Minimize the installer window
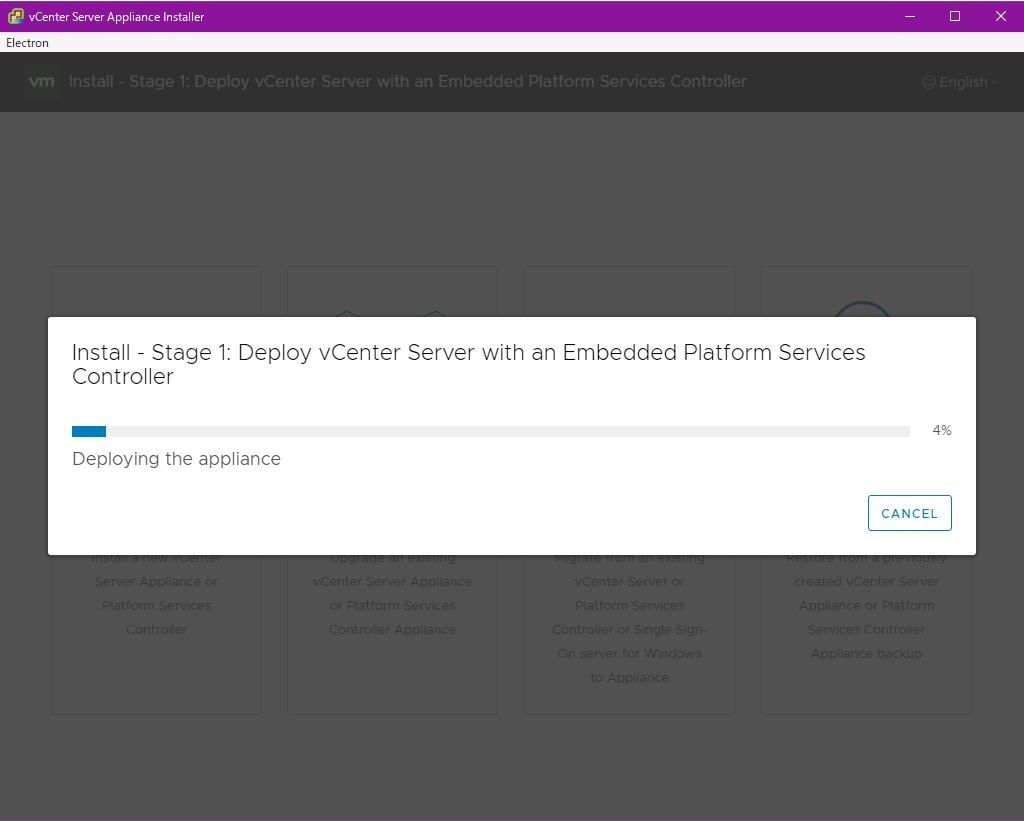The image size is (1024, 821). point(910,16)
